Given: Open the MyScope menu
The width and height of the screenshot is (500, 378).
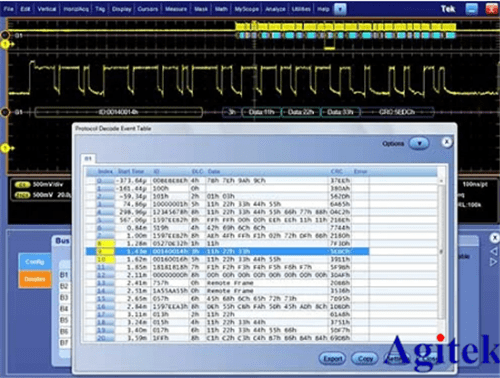Looking at the screenshot, I should 246,9.
